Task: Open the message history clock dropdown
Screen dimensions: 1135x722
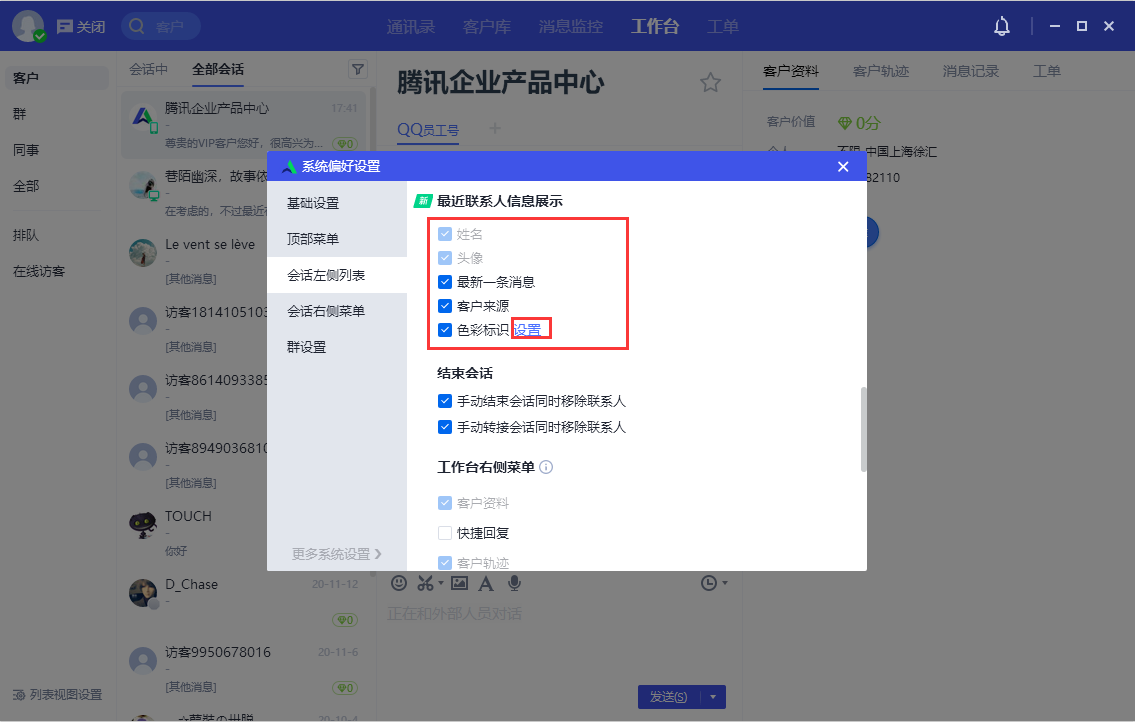Action: (714, 583)
